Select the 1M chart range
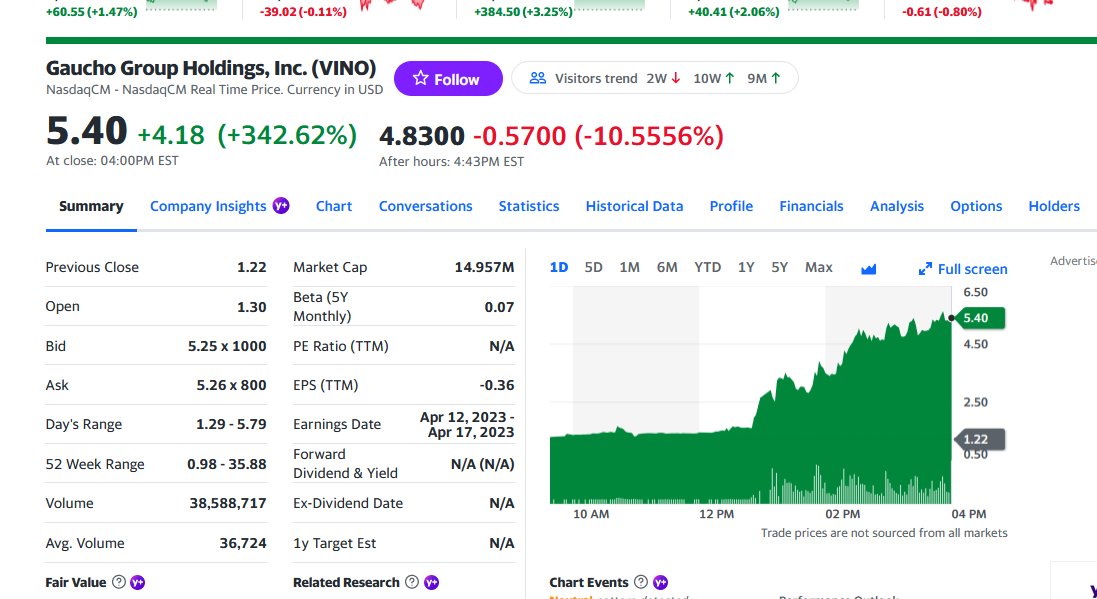 click(630, 267)
